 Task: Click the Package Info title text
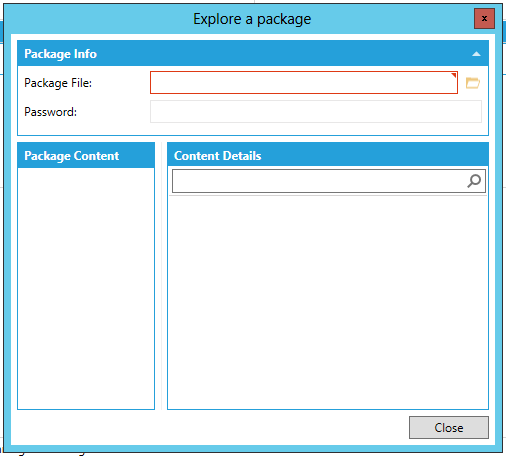[60, 54]
